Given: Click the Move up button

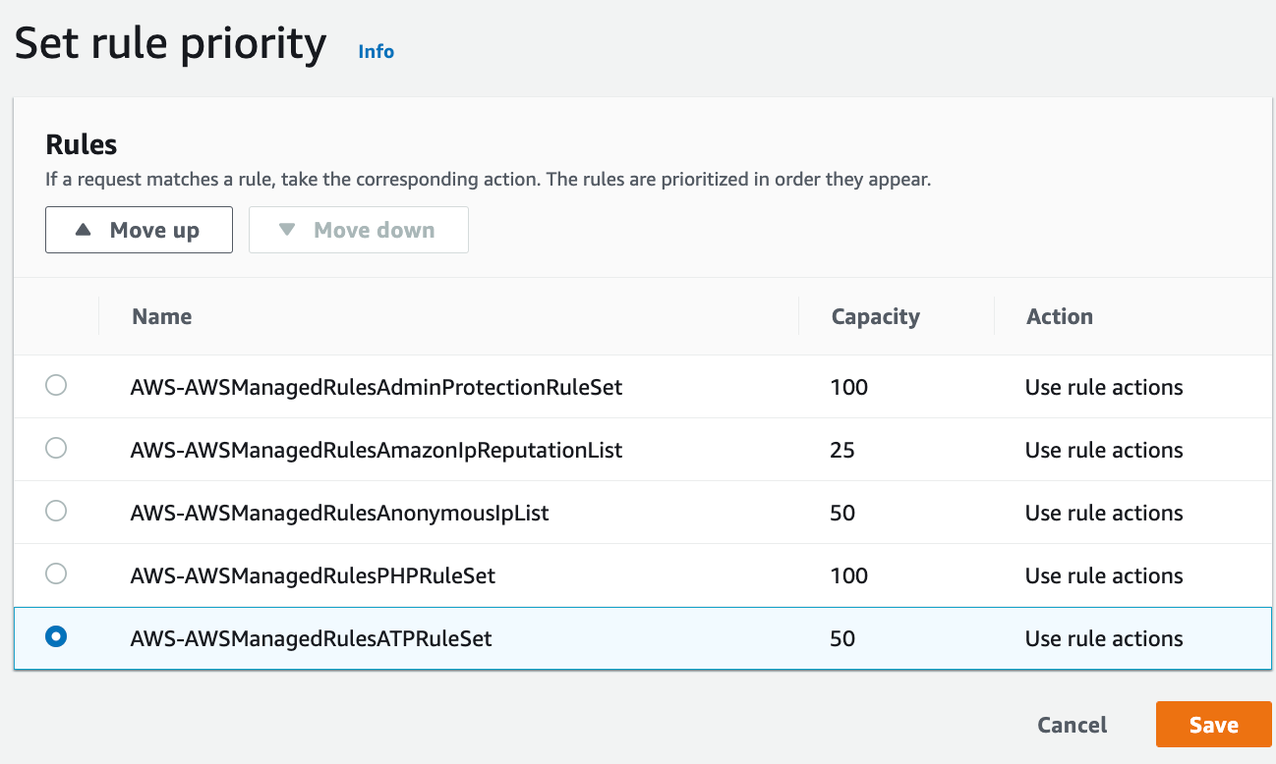Looking at the screenshot, I should click(x=139, y=230).
